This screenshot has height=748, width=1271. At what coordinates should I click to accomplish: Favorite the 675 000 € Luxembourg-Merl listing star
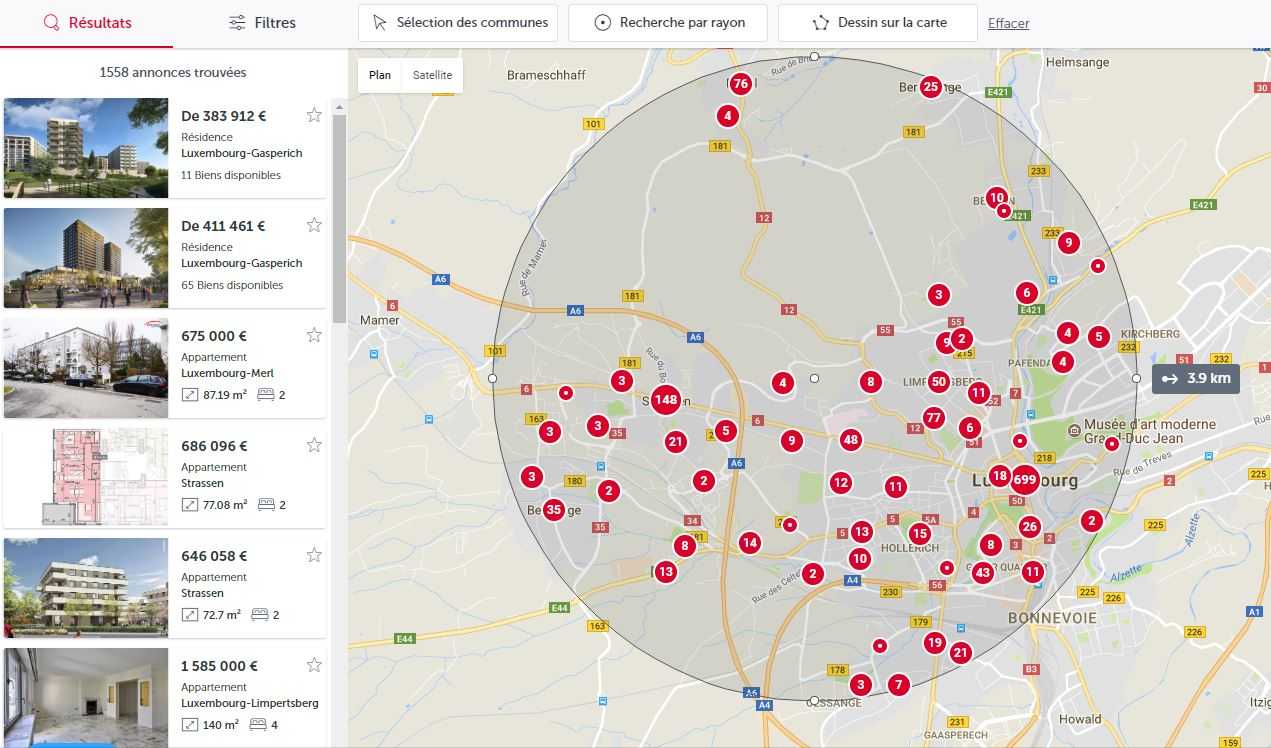(x=314, y=335)
